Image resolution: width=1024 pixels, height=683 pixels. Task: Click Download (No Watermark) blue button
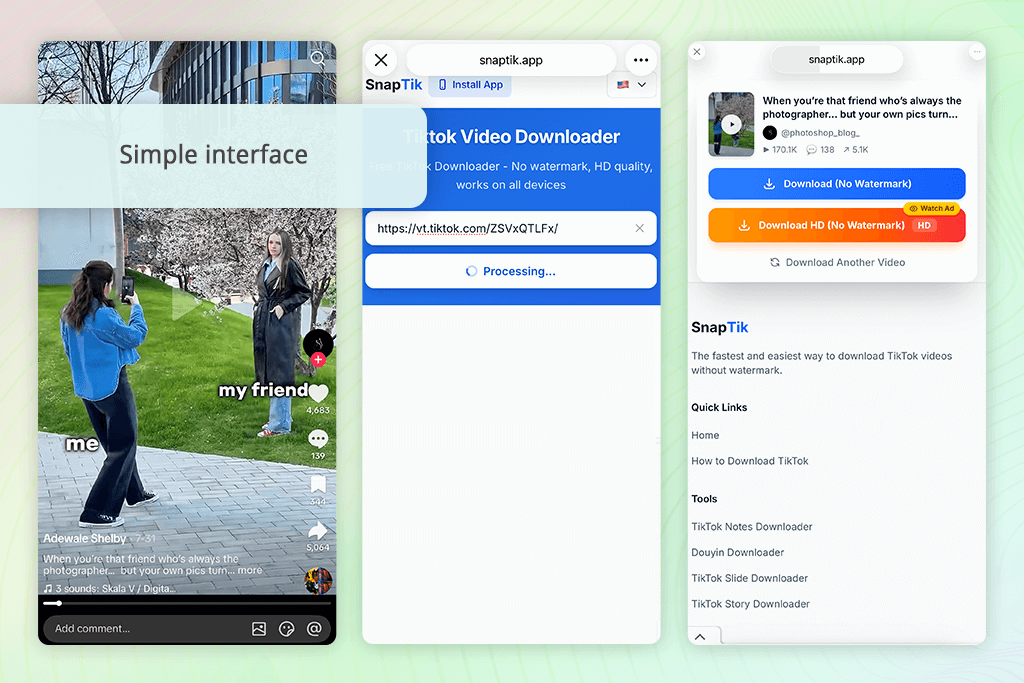point(837,183)
